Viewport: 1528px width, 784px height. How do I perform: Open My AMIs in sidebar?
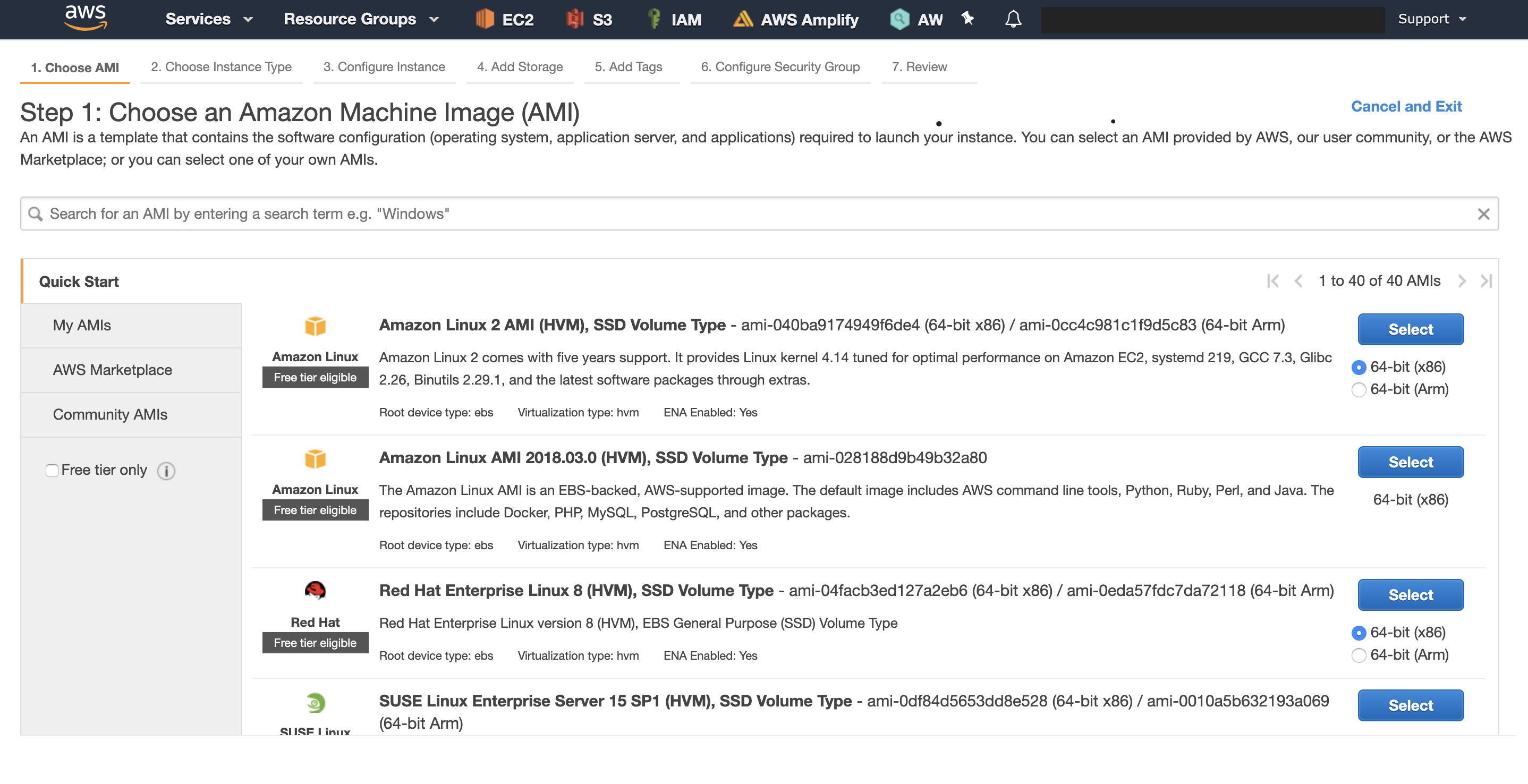click(x=132, y=326)
